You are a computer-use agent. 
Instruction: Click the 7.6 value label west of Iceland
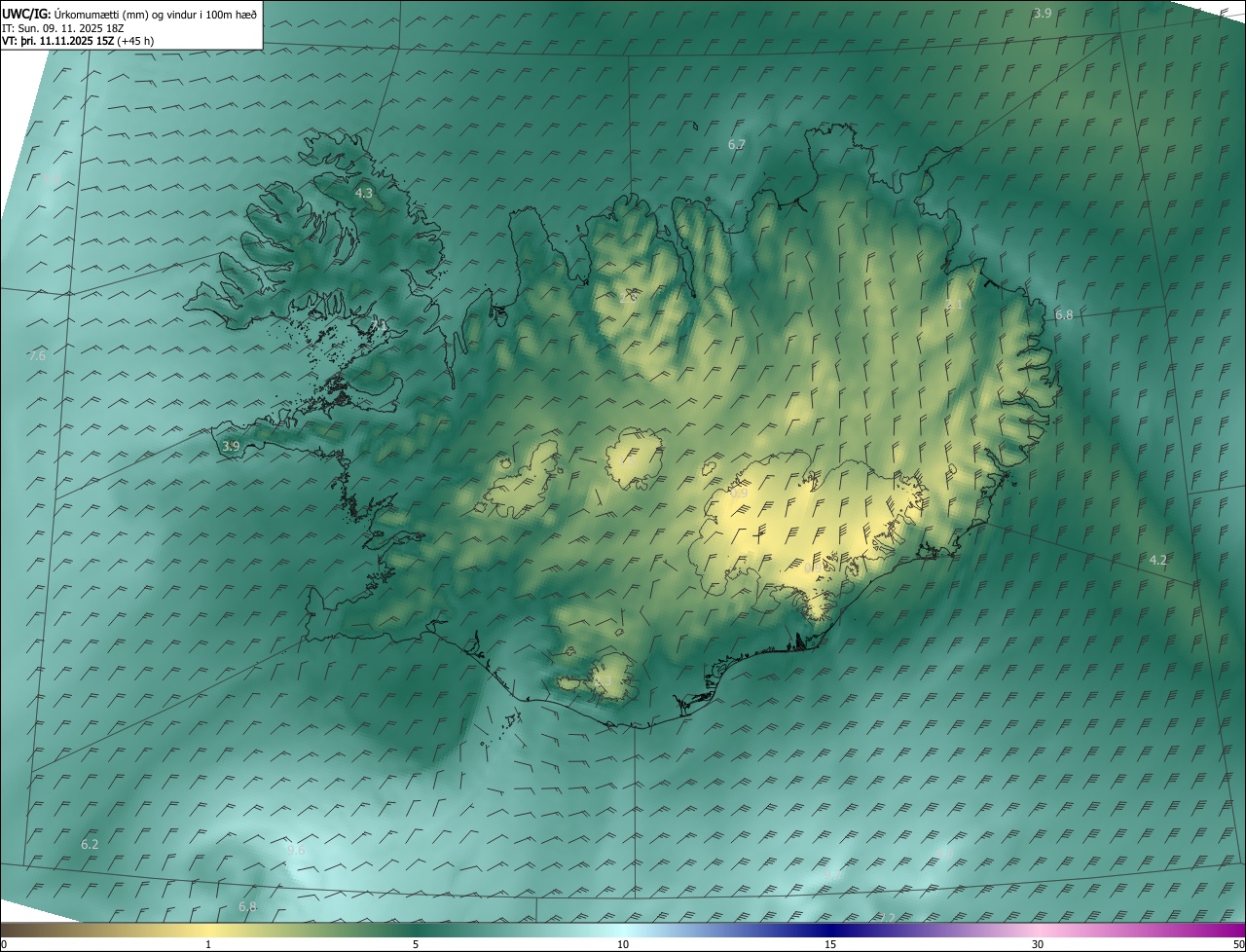click(x=37, y=356)
